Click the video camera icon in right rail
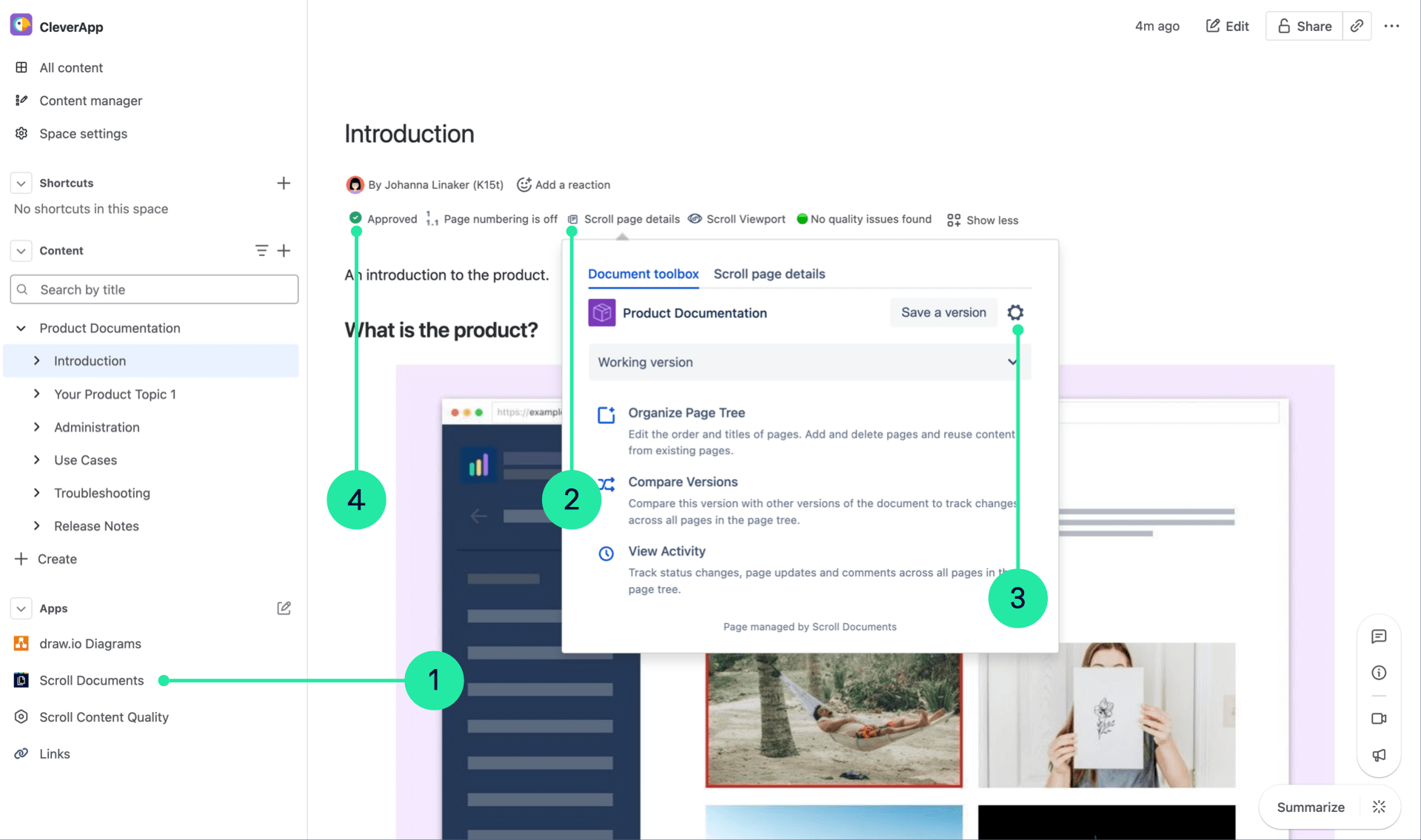This screenshot has height=840, width=1421. click(x=1378, y=719)
